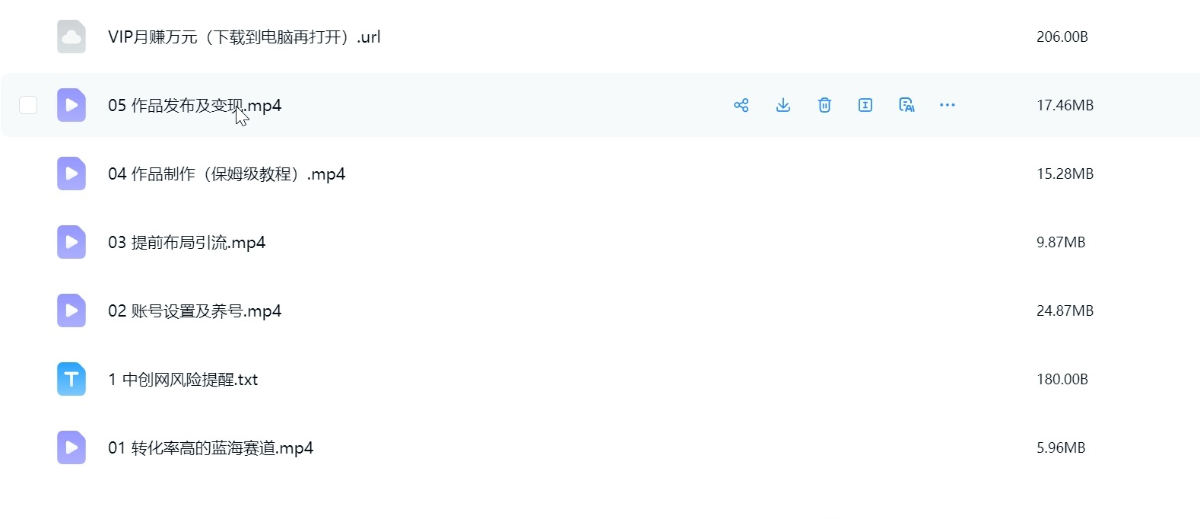Click the video icon of 04 作品制作
Viewport: 1200px width, 519px height.
pos(71,174)
